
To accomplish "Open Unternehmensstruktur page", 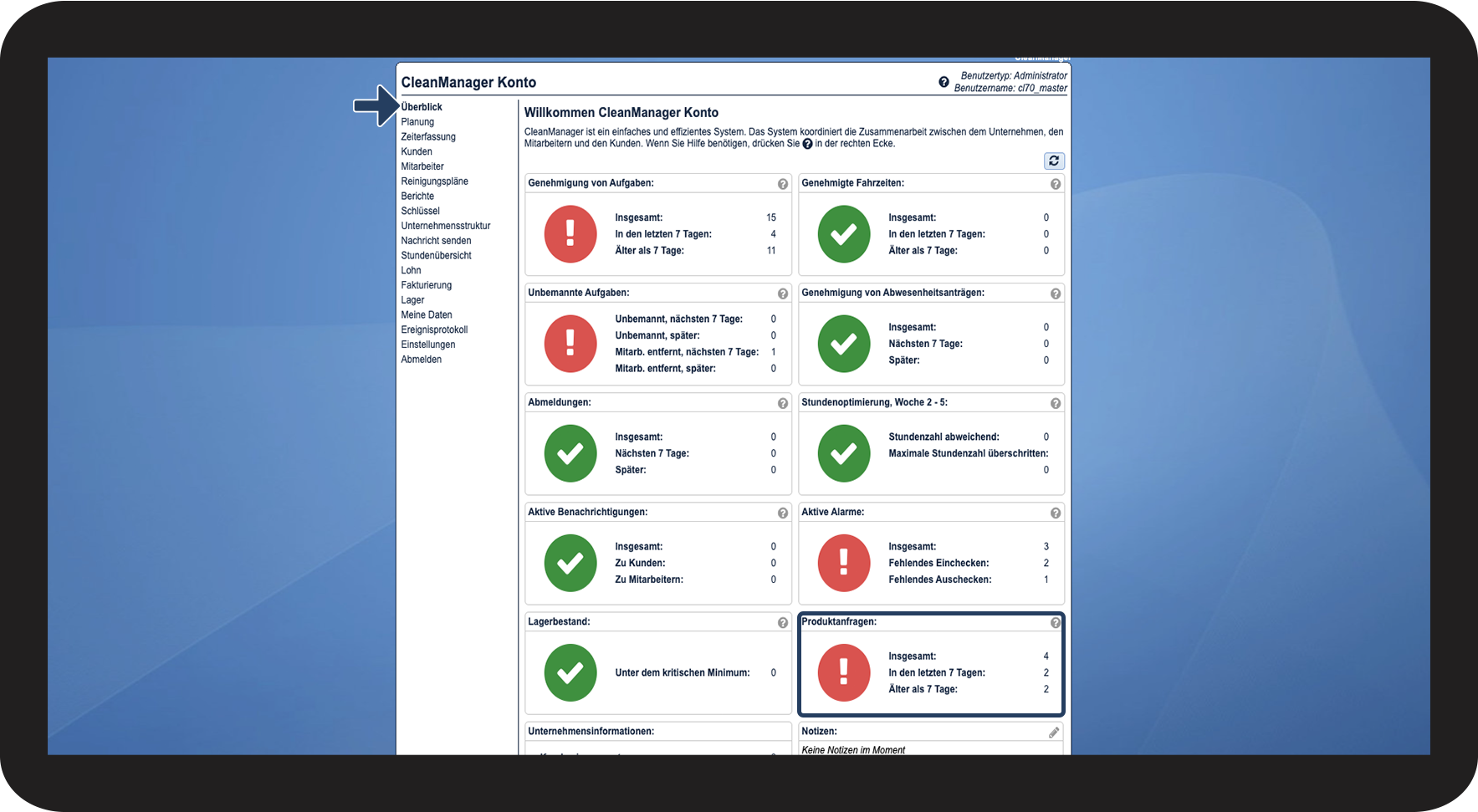I will point(446,226).
